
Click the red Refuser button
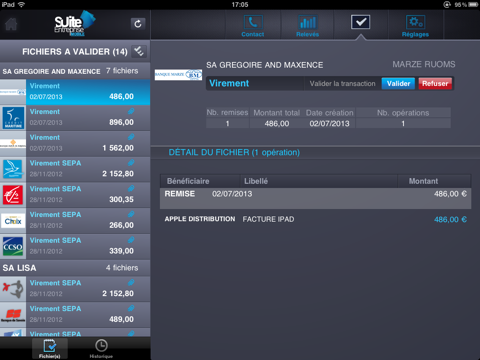[435, 83]
